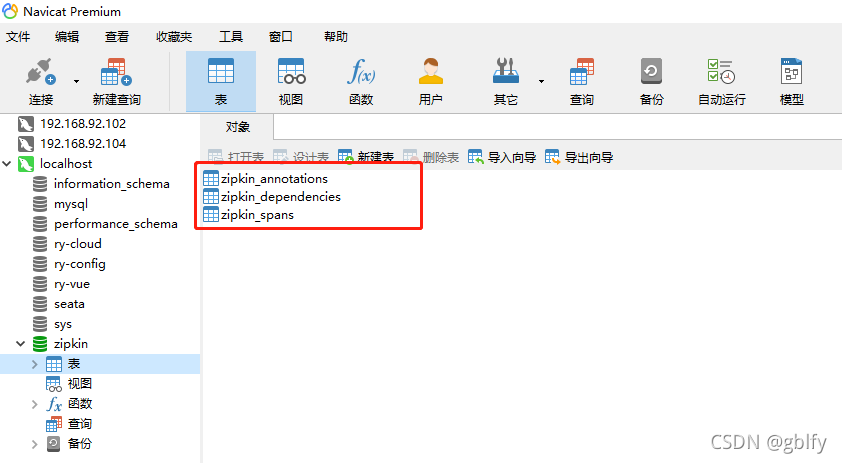The image size is (842, 463).
Task: Click the Navicat Premium title bar logo
Action: [10, 11]
